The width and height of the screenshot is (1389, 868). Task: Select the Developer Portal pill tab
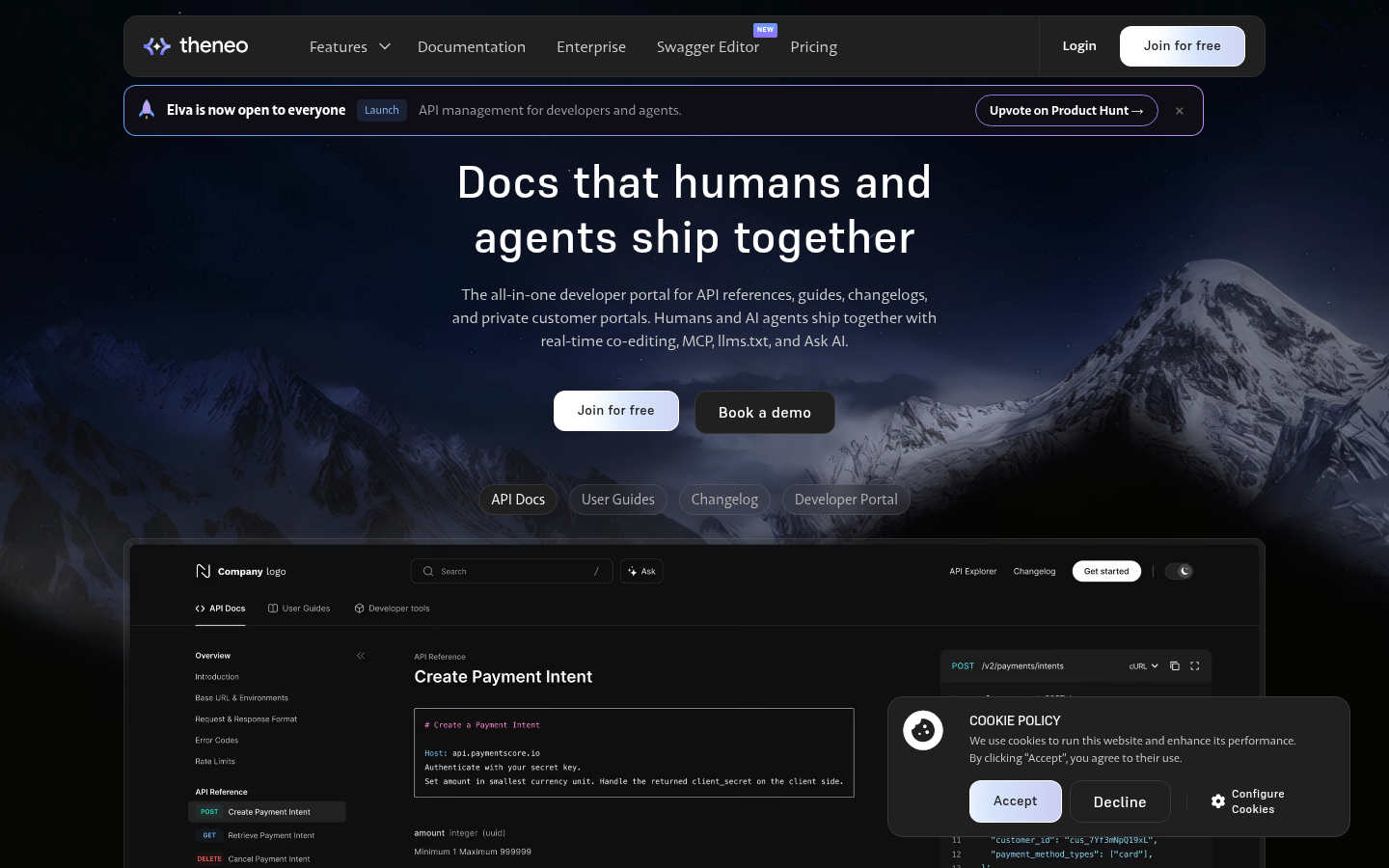pos(846,500)
